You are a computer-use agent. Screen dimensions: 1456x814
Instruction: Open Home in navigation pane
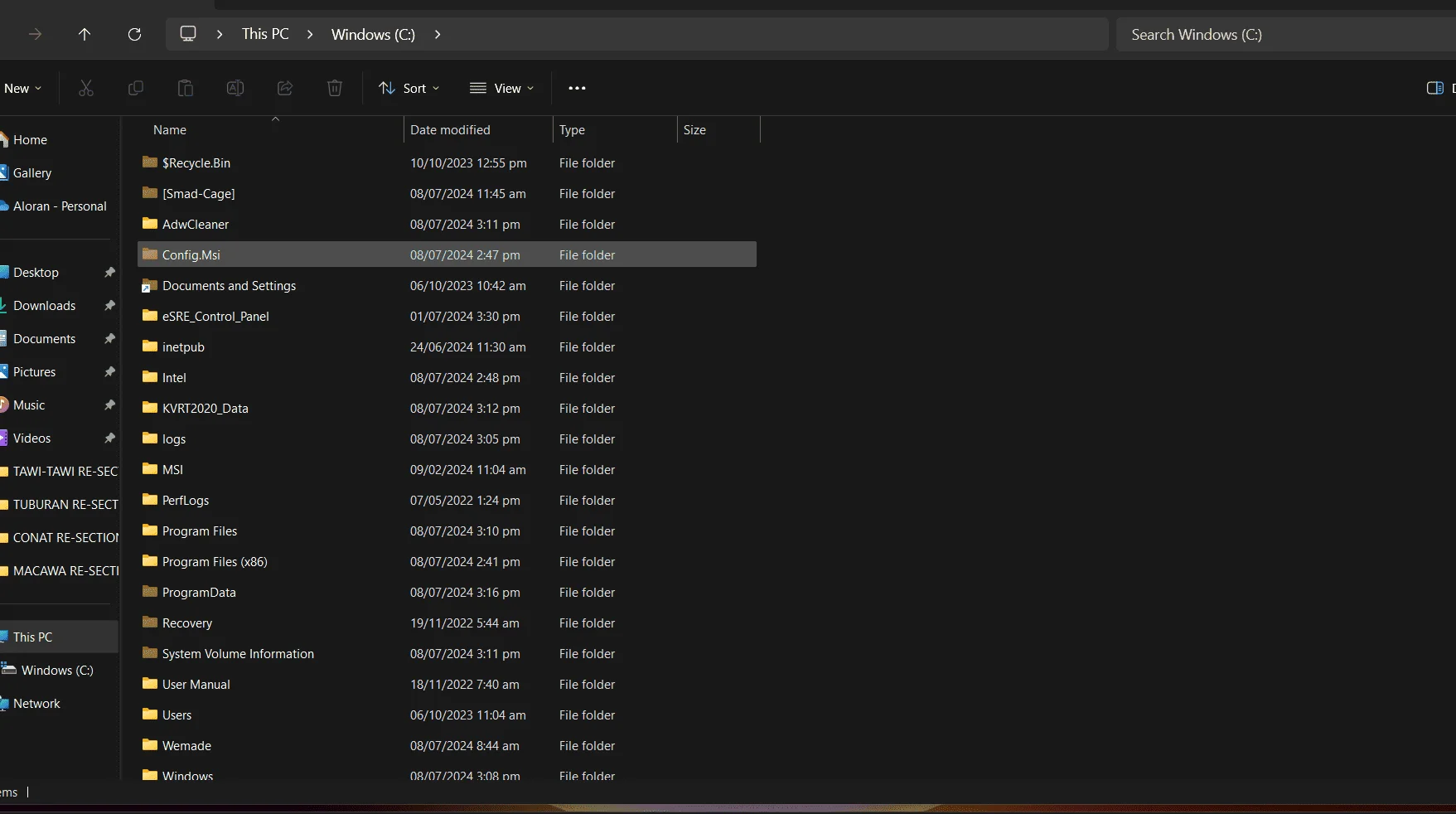click(30, 140)
